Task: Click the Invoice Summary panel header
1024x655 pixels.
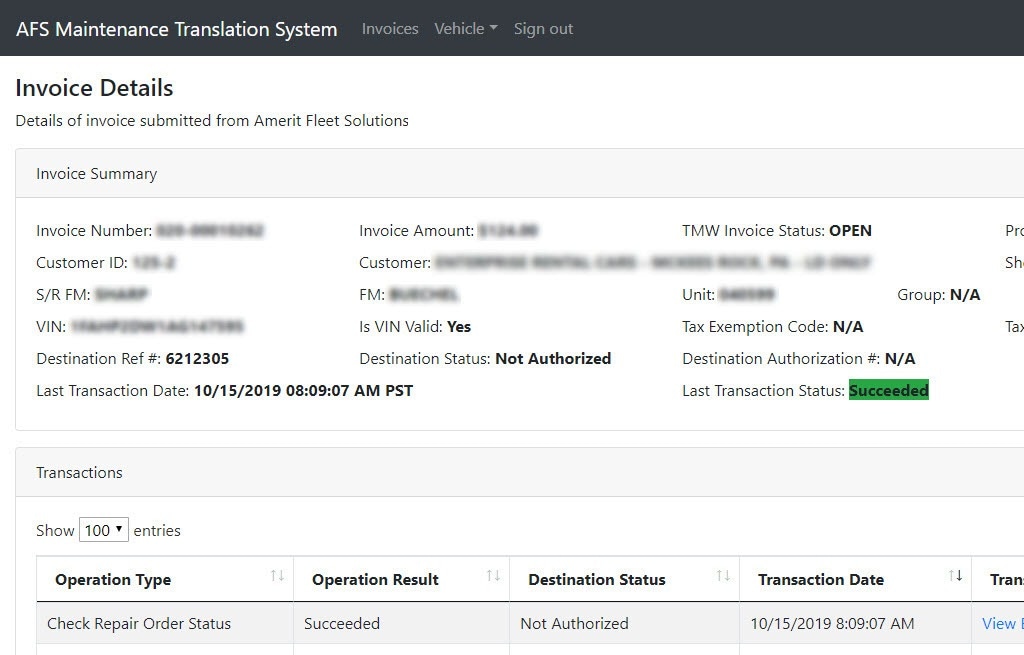Action: coord(95,173)
